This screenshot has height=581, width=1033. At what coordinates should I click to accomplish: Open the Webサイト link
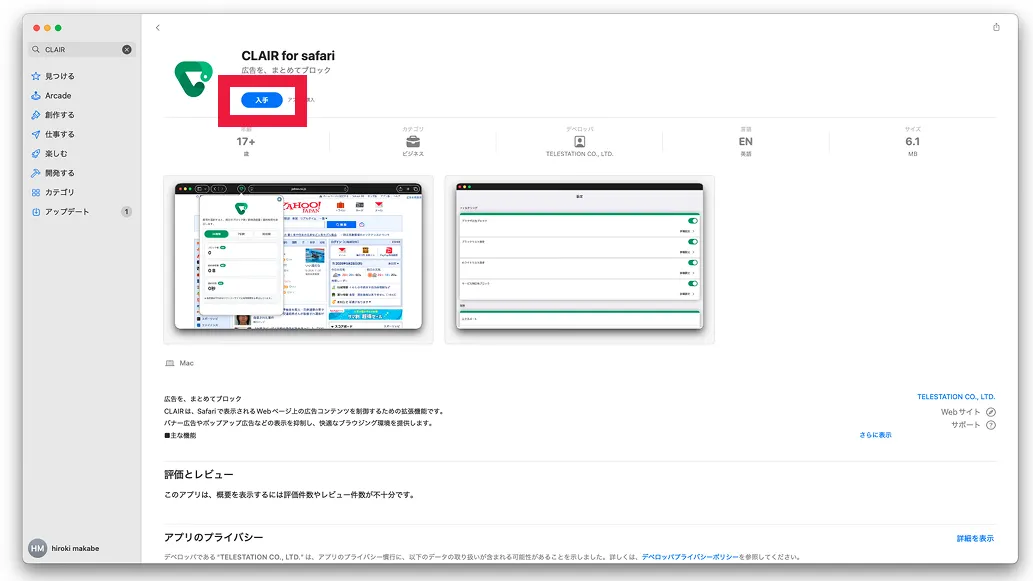[x=961, y=412]
